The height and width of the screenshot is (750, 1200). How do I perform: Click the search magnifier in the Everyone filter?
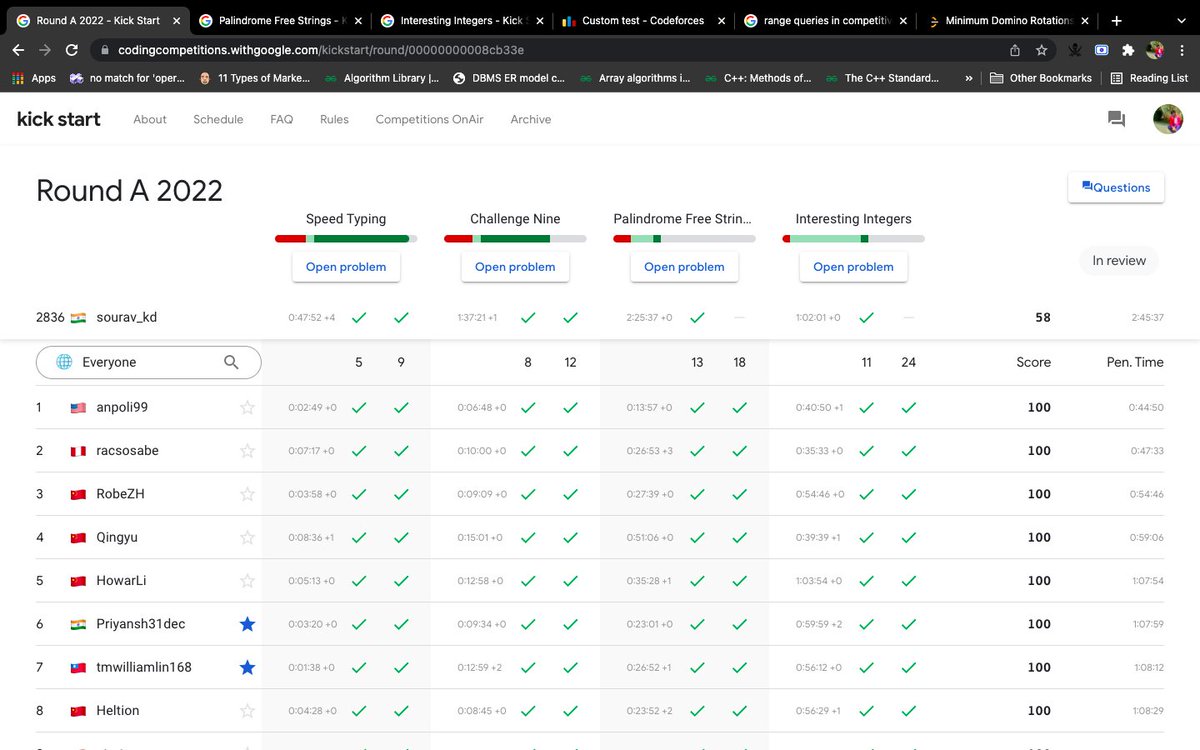click(231, 362)
